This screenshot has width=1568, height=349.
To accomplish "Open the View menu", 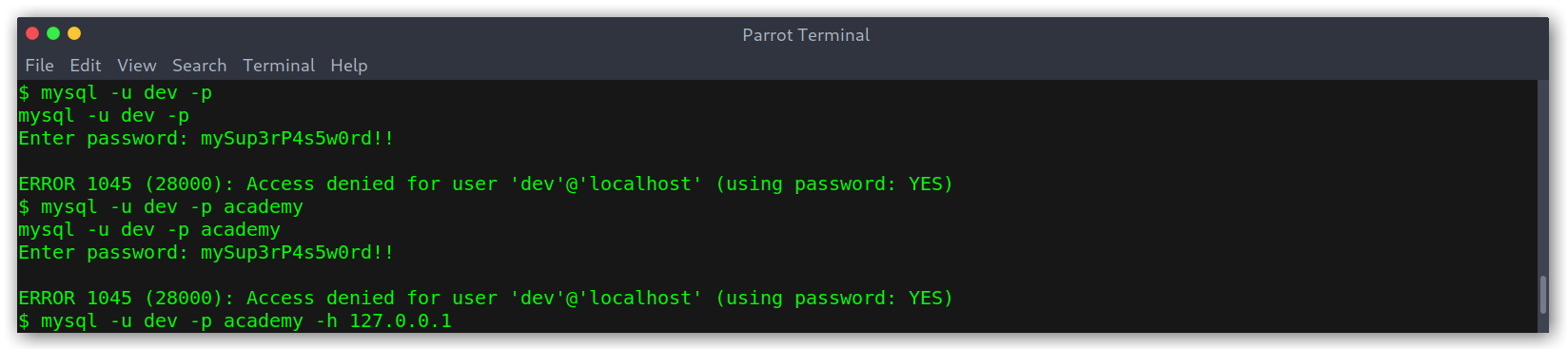I will point(136,66).
